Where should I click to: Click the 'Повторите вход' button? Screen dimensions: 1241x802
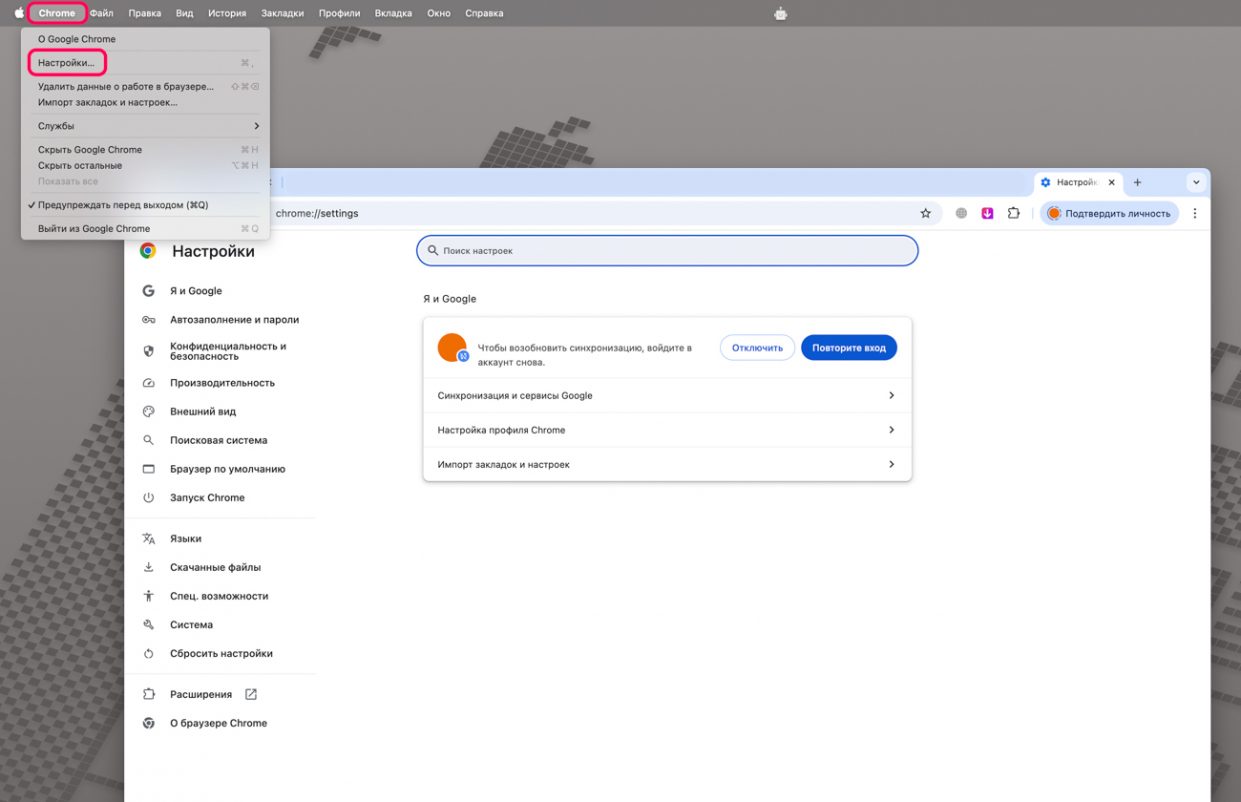(849, 348)
